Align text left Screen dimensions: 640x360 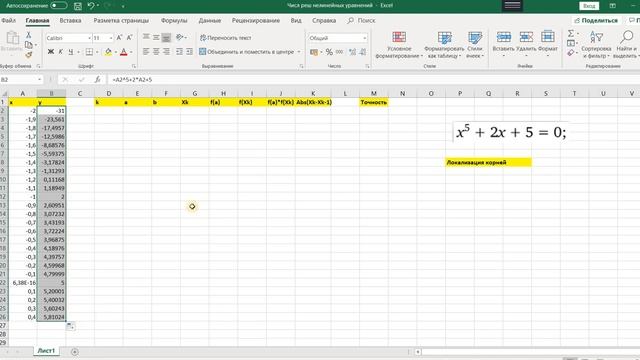point(146,52)
